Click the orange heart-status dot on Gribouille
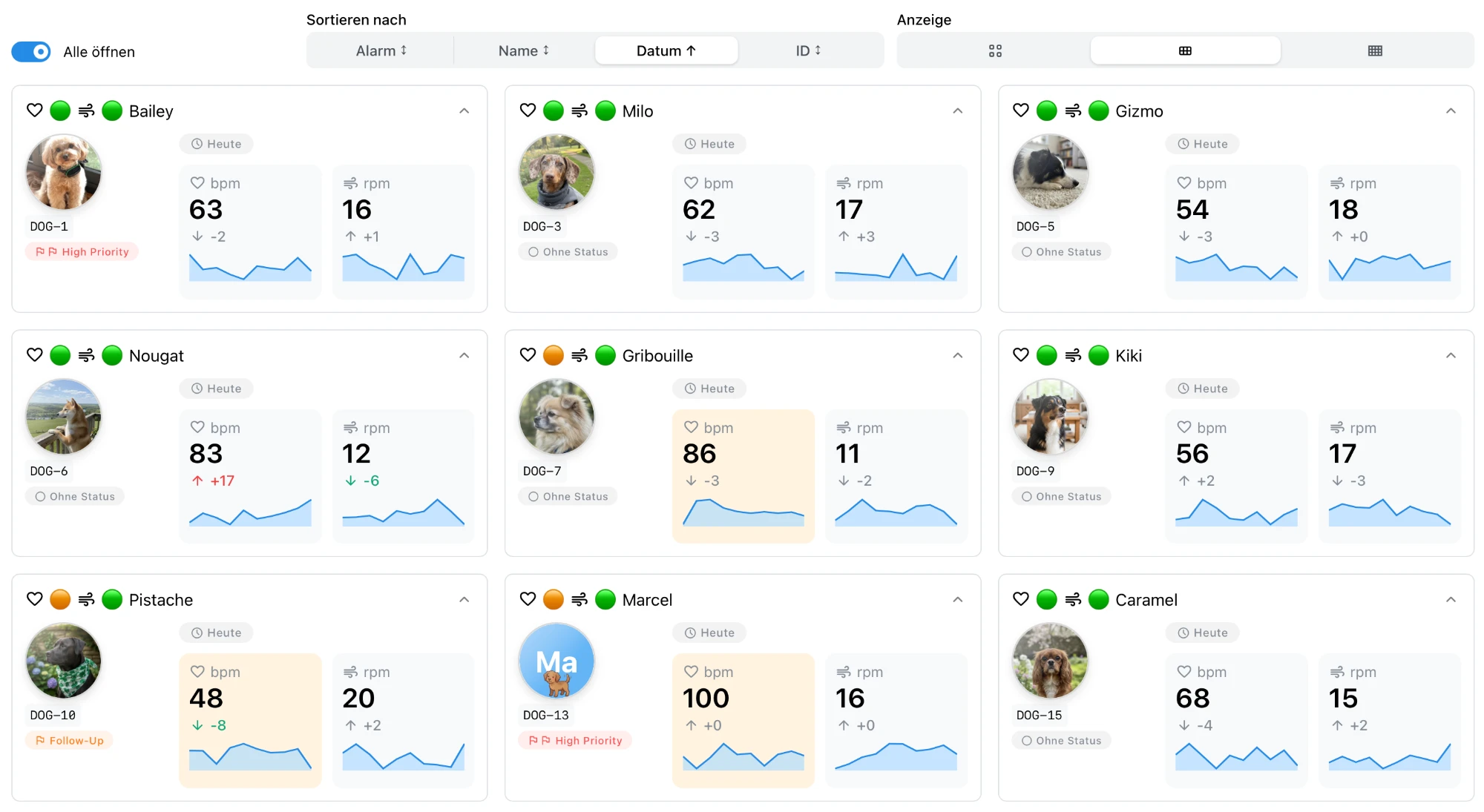 click(554, 355)
